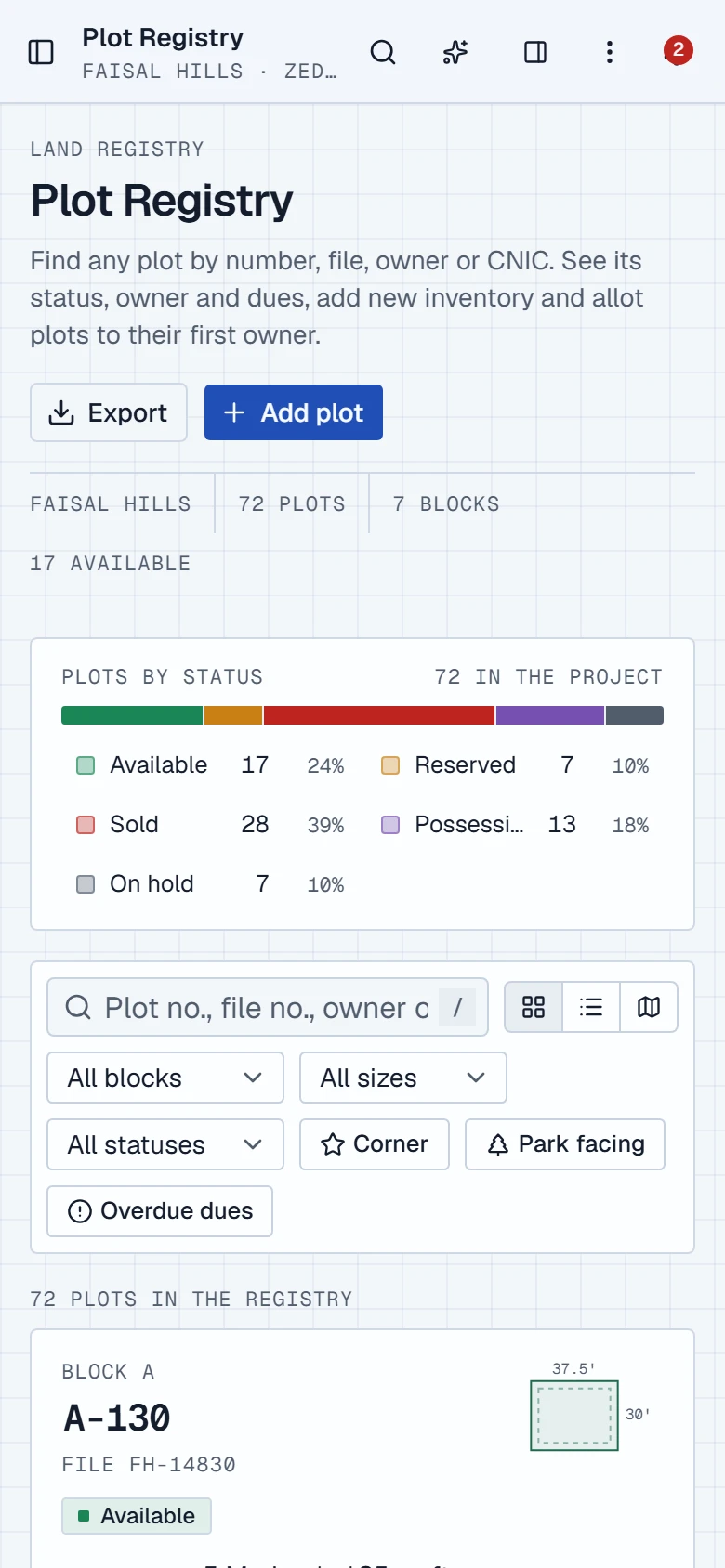Screen dimensions: 725x1568
Task: Click the red Sold bar segment
Action: point(379,715)
